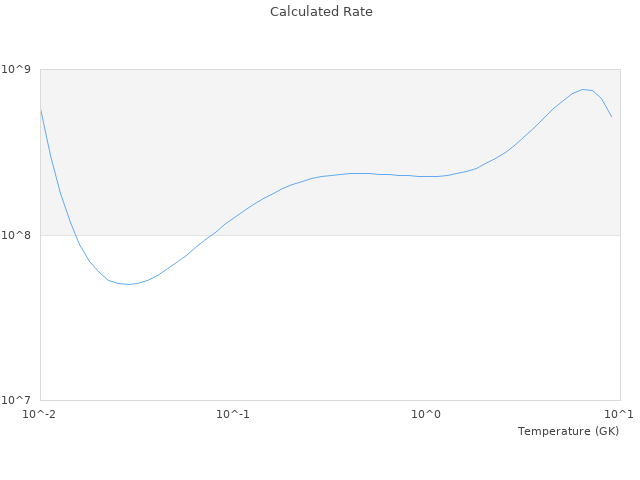This screenshot has height=480, width=640.
Task: Click the curve's lowest minimum point
Action: (128, 284)
